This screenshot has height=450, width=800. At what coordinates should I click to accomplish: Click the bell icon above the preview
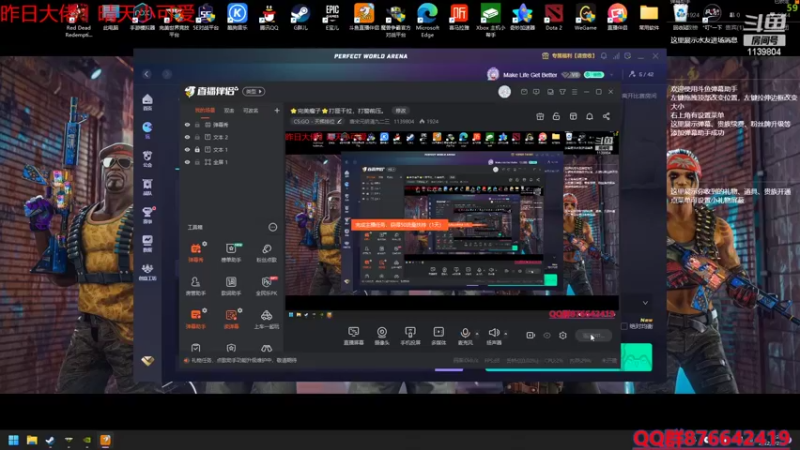pyautogui.click(x=589, y=116)
